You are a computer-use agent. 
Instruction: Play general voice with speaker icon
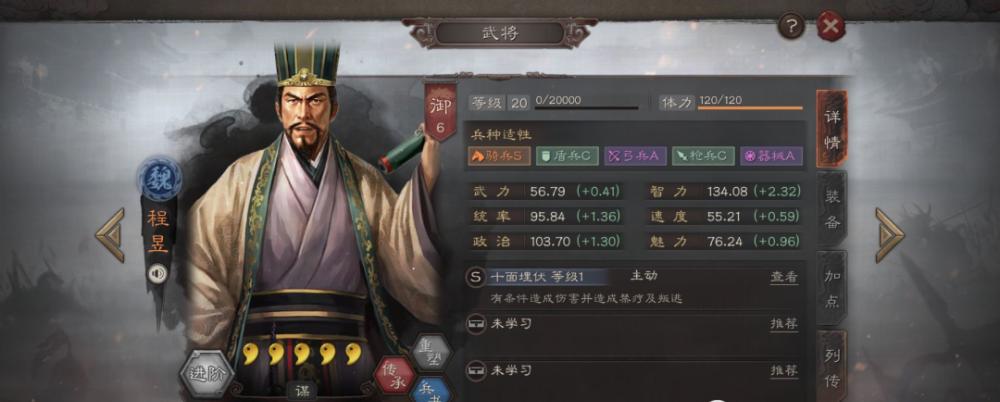click(157, 274)
